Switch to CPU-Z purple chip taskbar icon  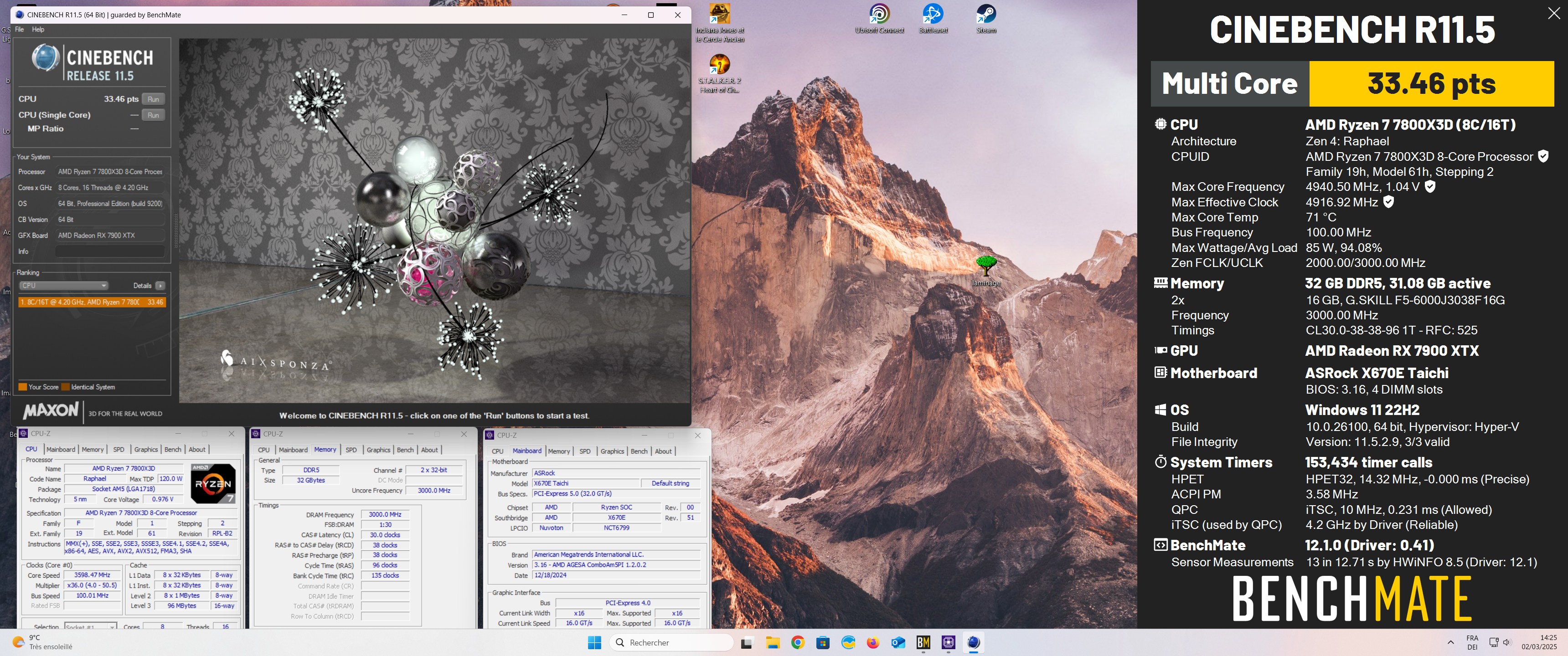coord(949,642)
